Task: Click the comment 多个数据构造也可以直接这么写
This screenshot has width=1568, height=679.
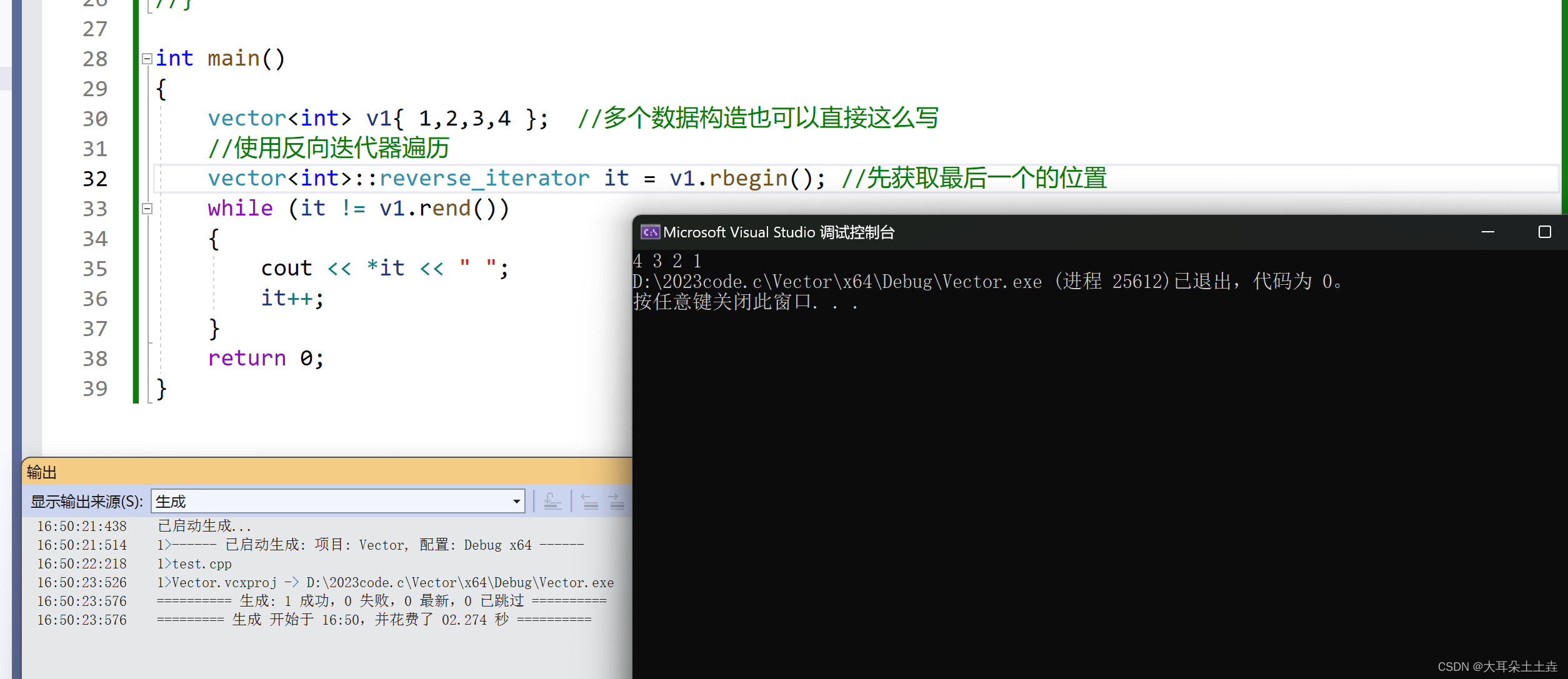Action: tap(758, 119)
